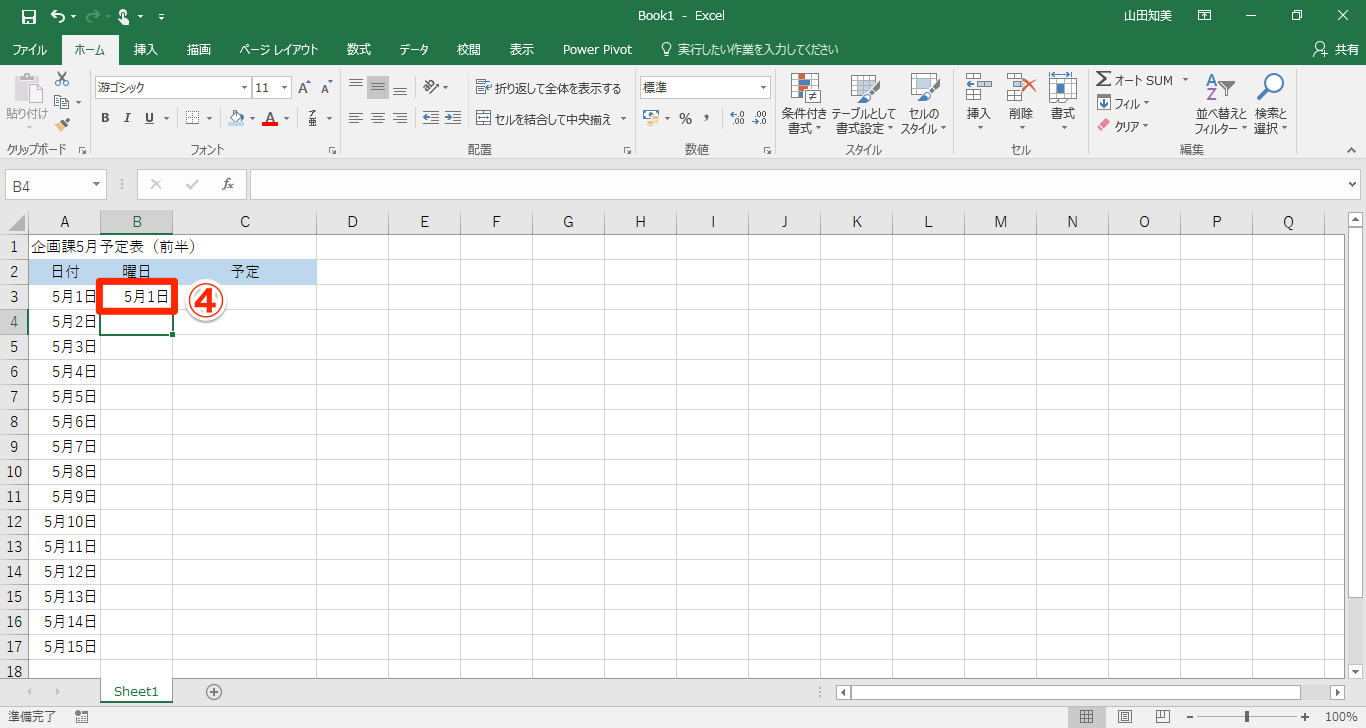Click the zoom slider handle
Viewport: 1366px width, 728px height.
tap(1246, 717)
